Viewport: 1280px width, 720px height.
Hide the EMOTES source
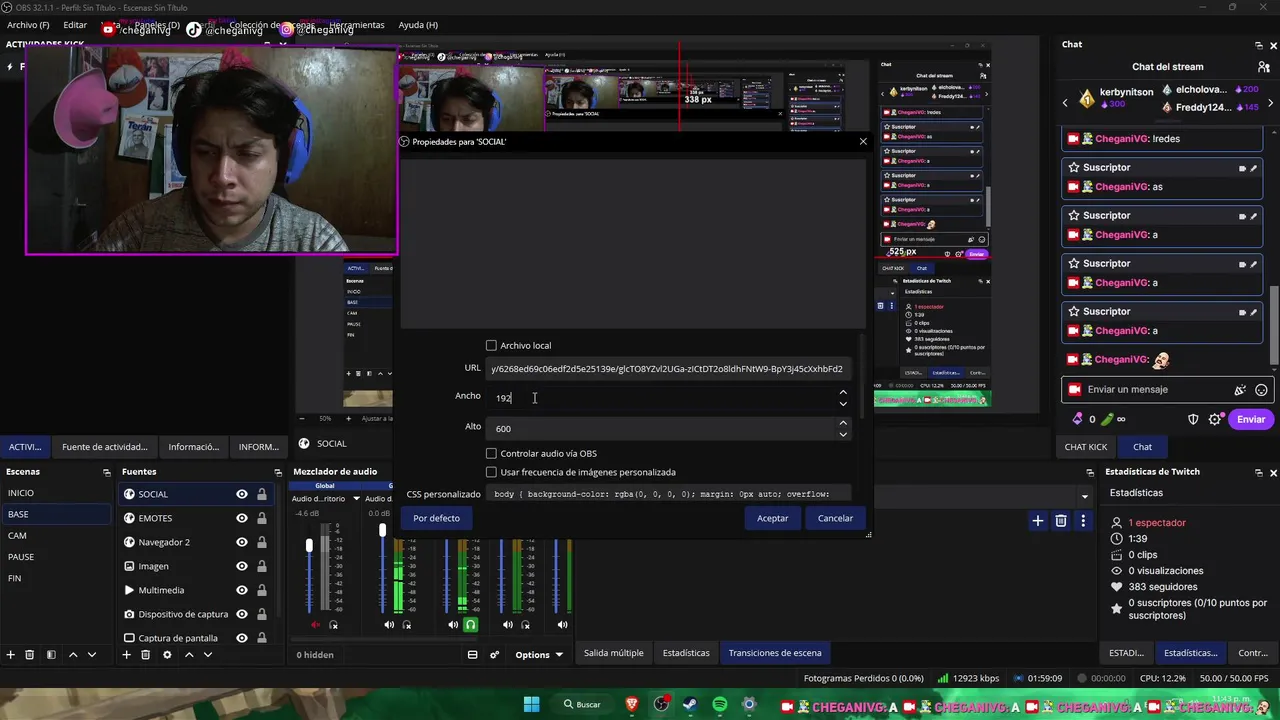point(241,518)
